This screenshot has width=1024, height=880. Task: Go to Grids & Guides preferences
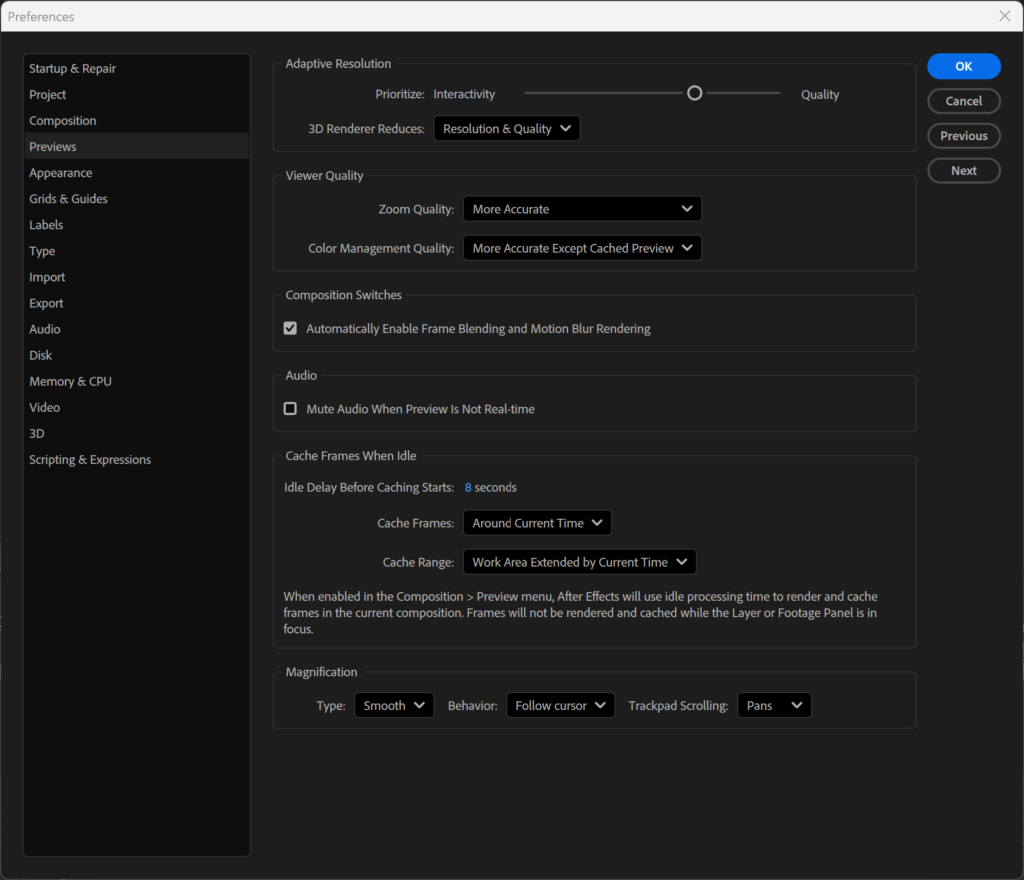(68, 199)
